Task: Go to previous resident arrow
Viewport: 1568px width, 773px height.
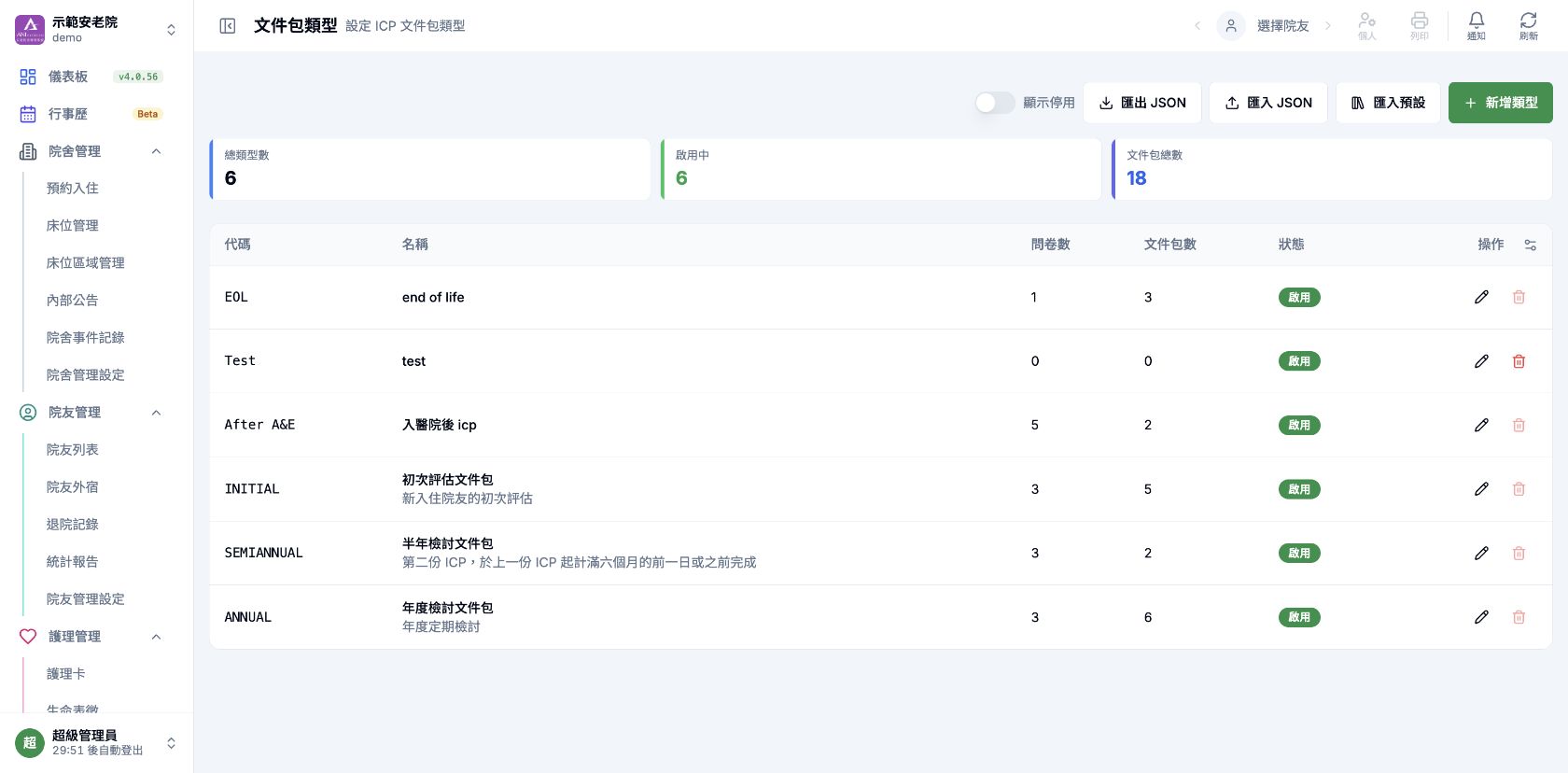Action: 1197,26
